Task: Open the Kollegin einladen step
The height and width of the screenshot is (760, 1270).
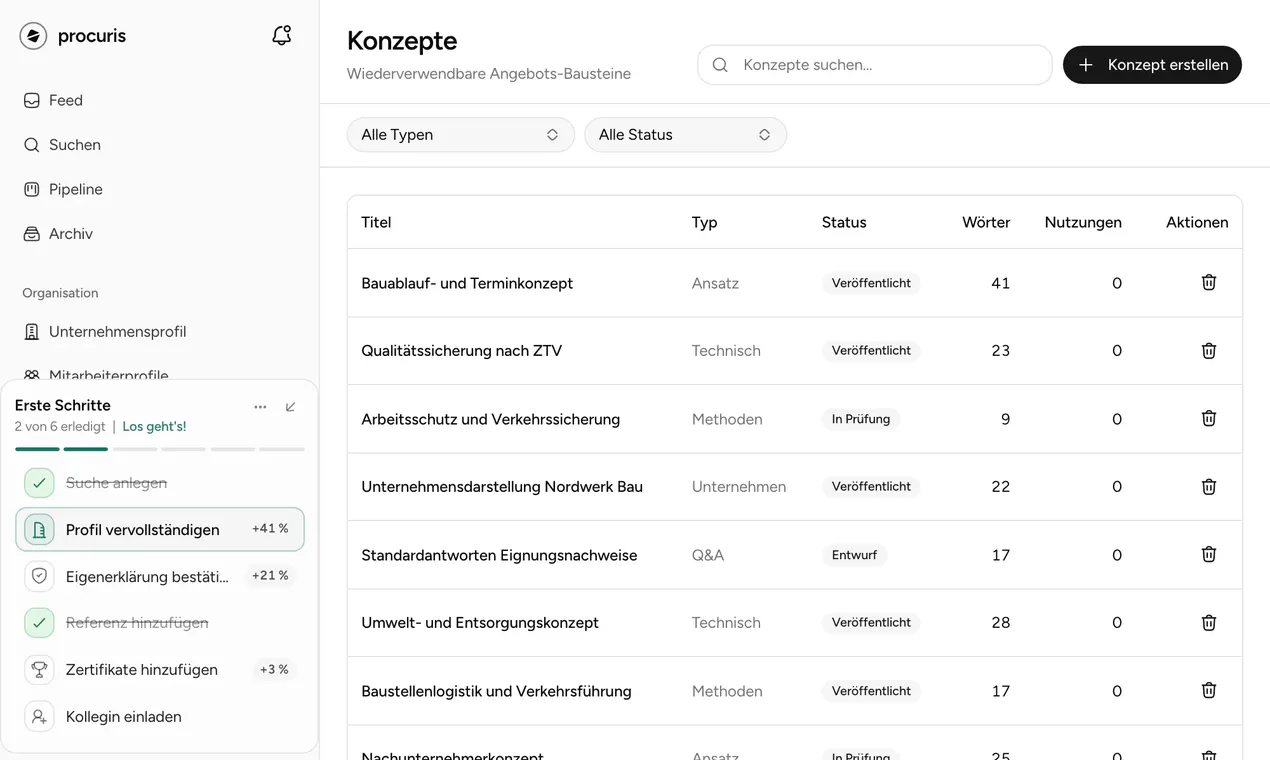Action: coord(160,717)
